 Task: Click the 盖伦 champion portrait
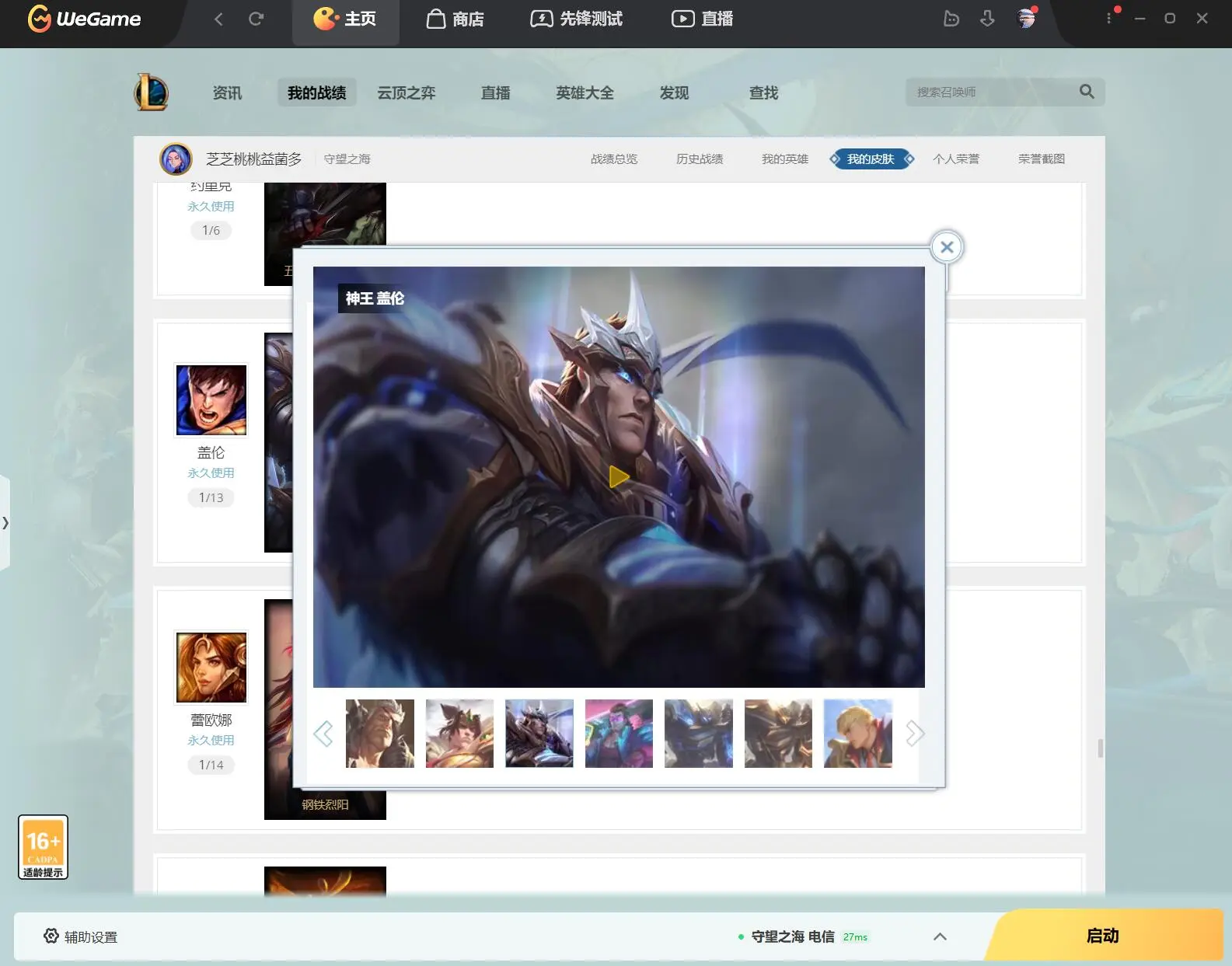211,400
